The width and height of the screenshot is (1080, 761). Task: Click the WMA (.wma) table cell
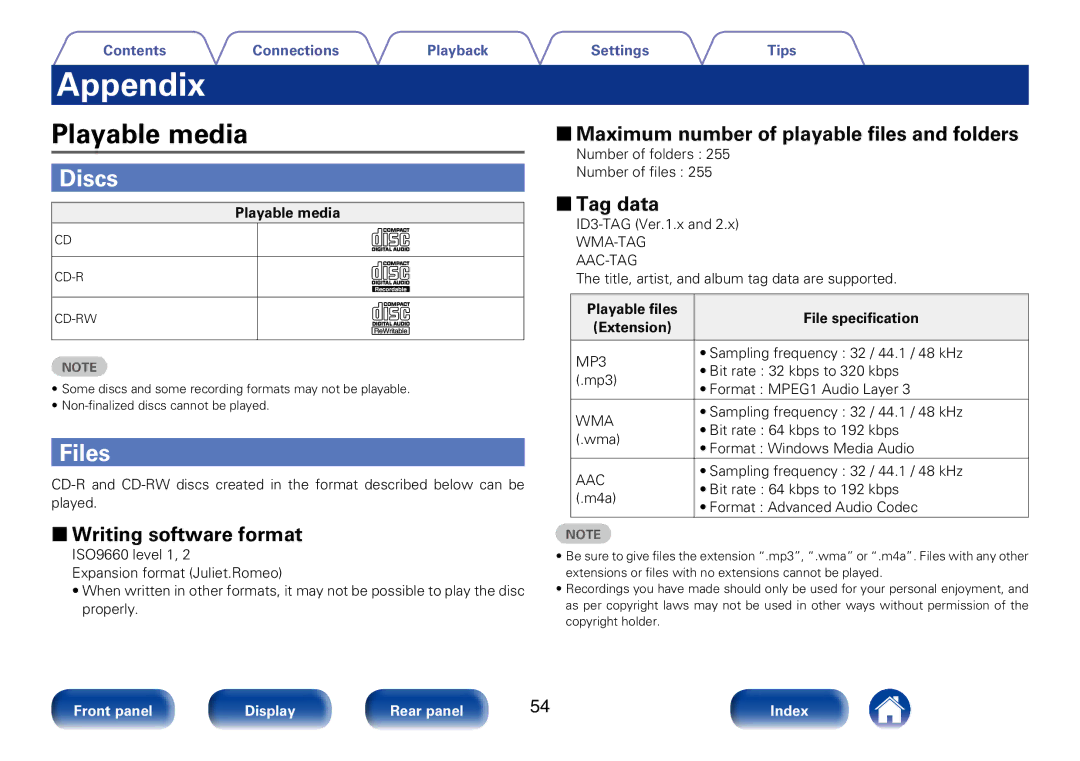pos(632,430)
